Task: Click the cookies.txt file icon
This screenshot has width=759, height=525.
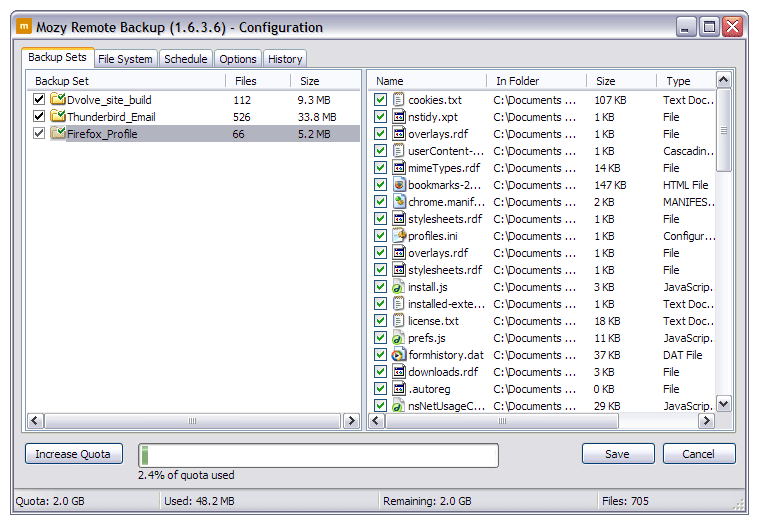Action: click(x=398, y=100)
